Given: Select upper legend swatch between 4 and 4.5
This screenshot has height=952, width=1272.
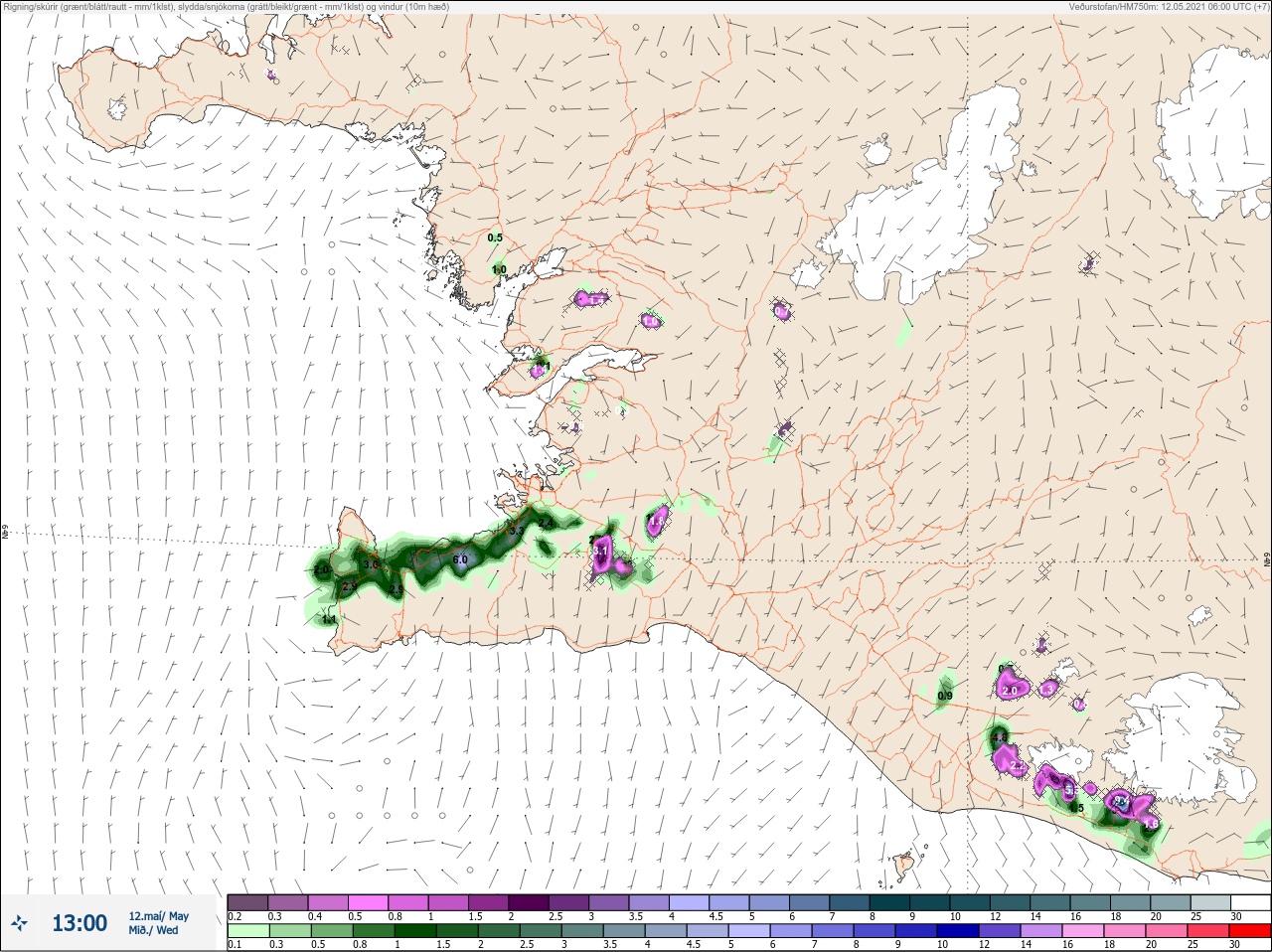Looking at the screenshot, I should click(x=691, y=902).
